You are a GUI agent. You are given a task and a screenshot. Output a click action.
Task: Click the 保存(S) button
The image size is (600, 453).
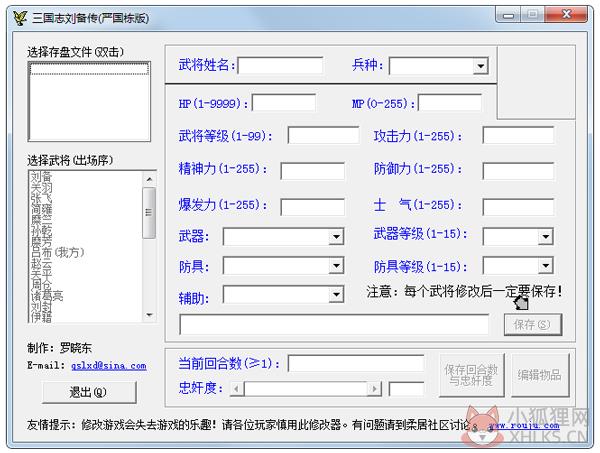click(533, 325)
